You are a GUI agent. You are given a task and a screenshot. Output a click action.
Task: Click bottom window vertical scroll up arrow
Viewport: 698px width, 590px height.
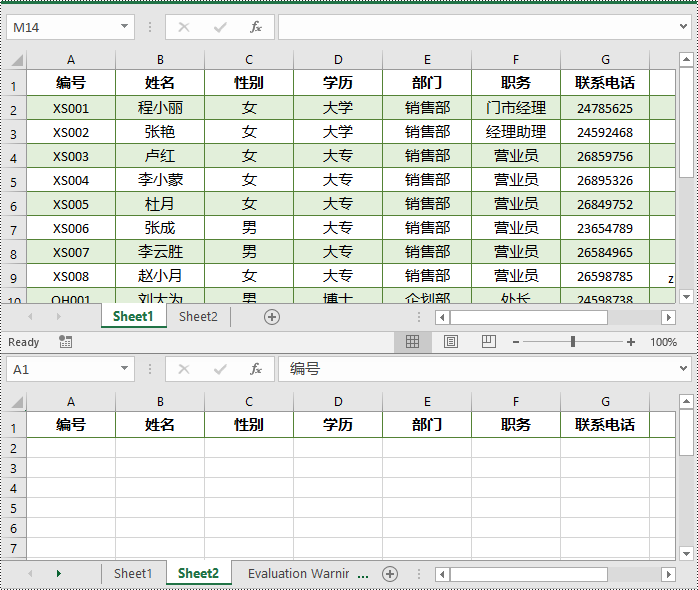click(x=686, y=402)
